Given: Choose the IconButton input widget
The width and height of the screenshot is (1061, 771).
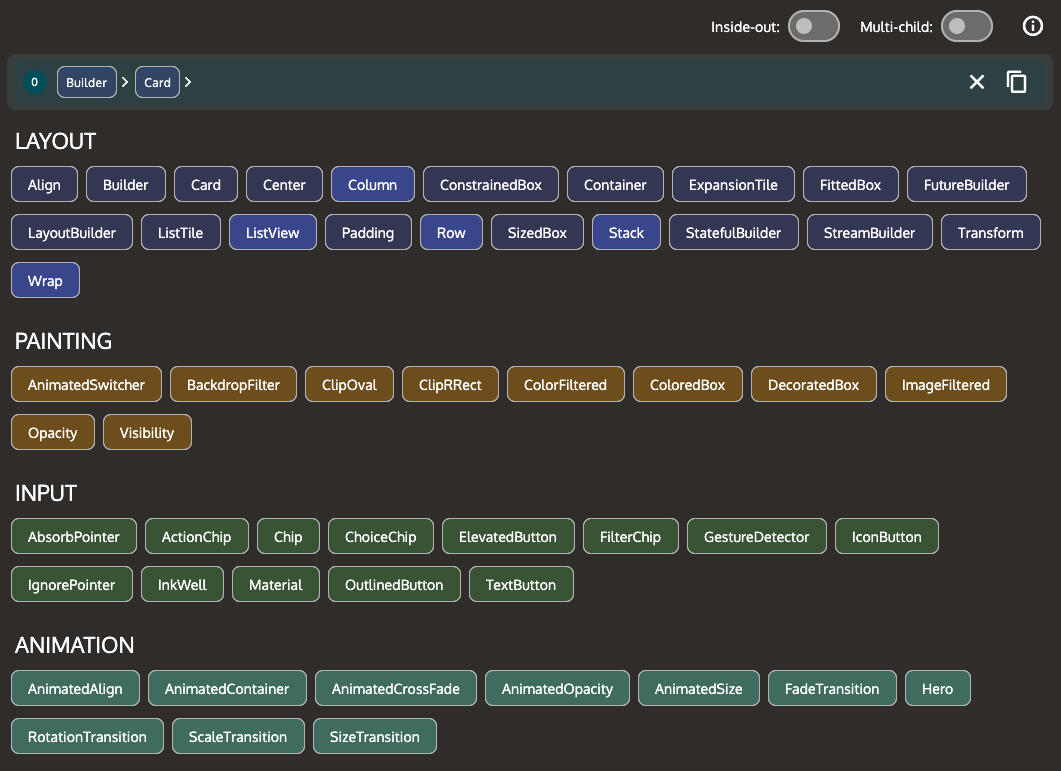Looking at the screenshot, I should [x=886, y=537].
